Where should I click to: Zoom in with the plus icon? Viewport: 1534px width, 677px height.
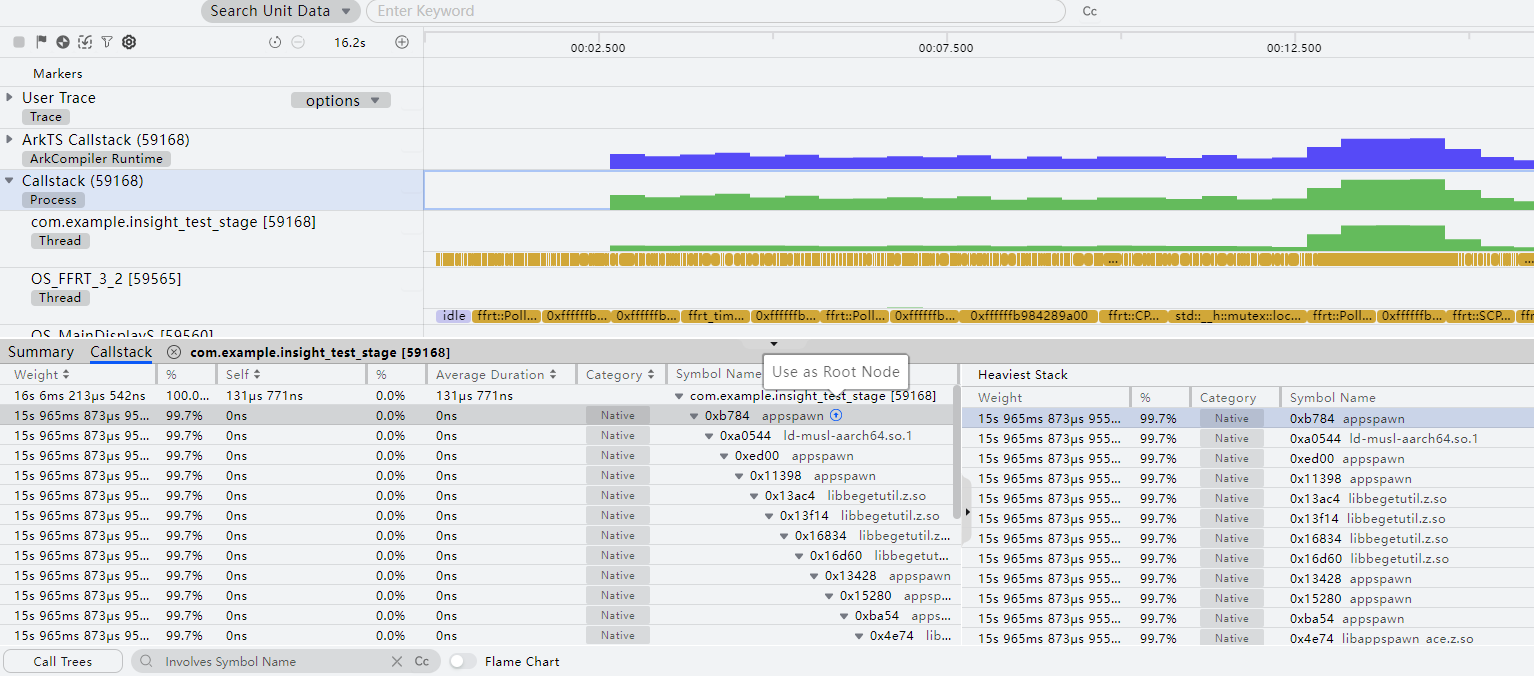[402, 42]
